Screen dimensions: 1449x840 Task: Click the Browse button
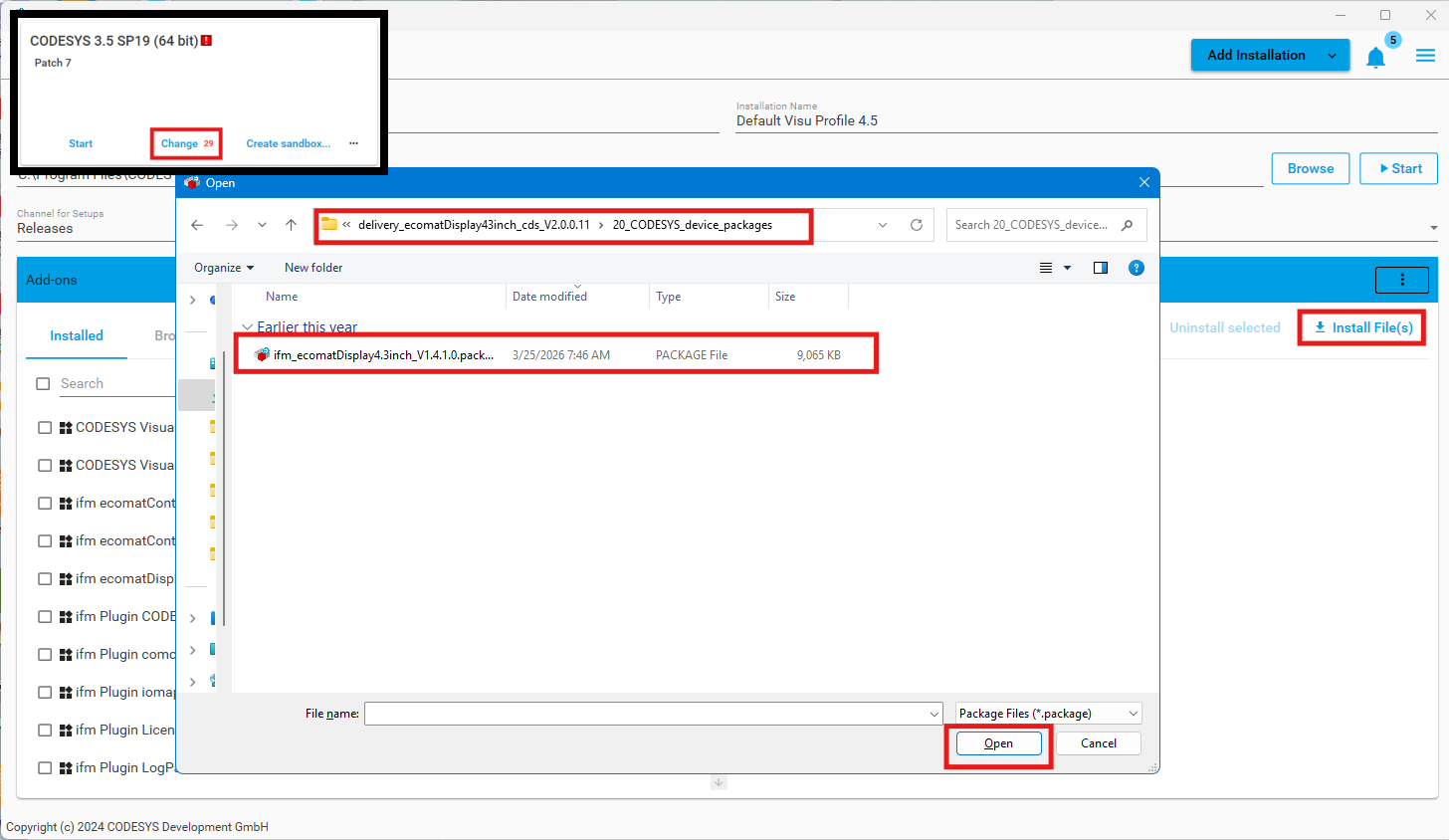coord(1310,168)
